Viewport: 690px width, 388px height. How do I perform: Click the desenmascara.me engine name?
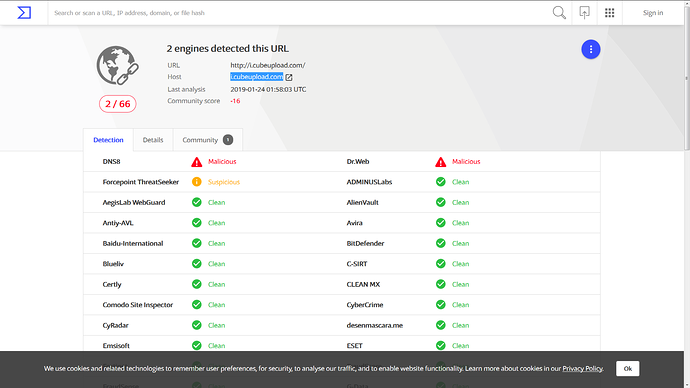375,325
